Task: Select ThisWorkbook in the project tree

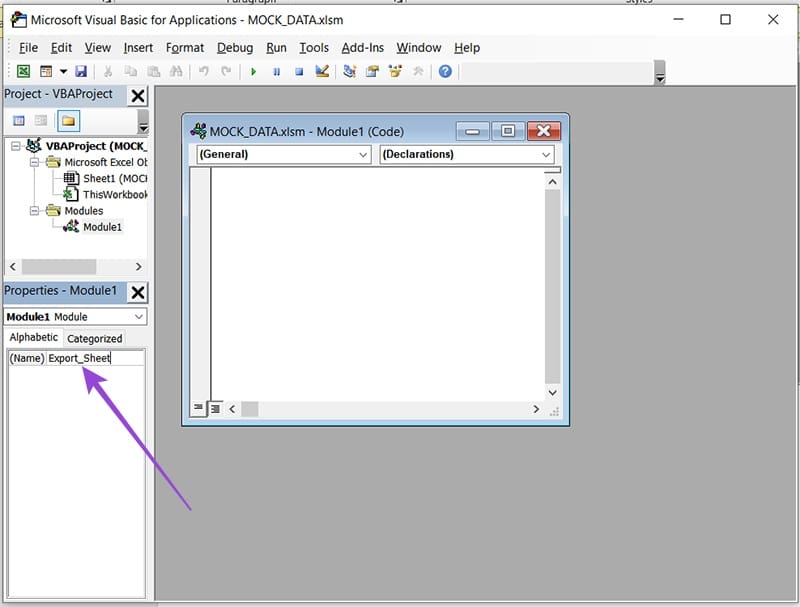Action: pyautogui.click(x=114, y=195)
